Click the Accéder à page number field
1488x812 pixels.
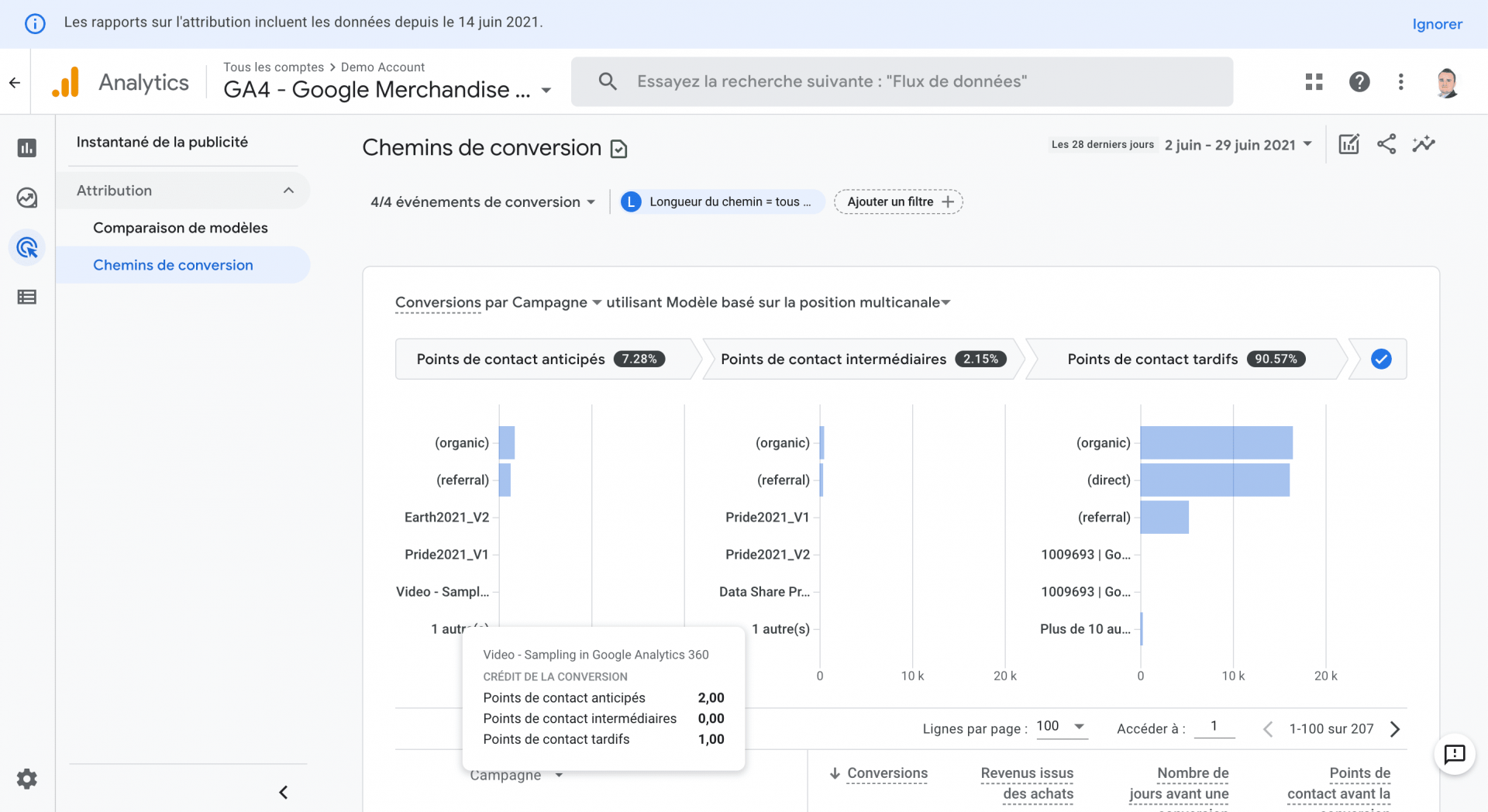(x=1214, y=727)
